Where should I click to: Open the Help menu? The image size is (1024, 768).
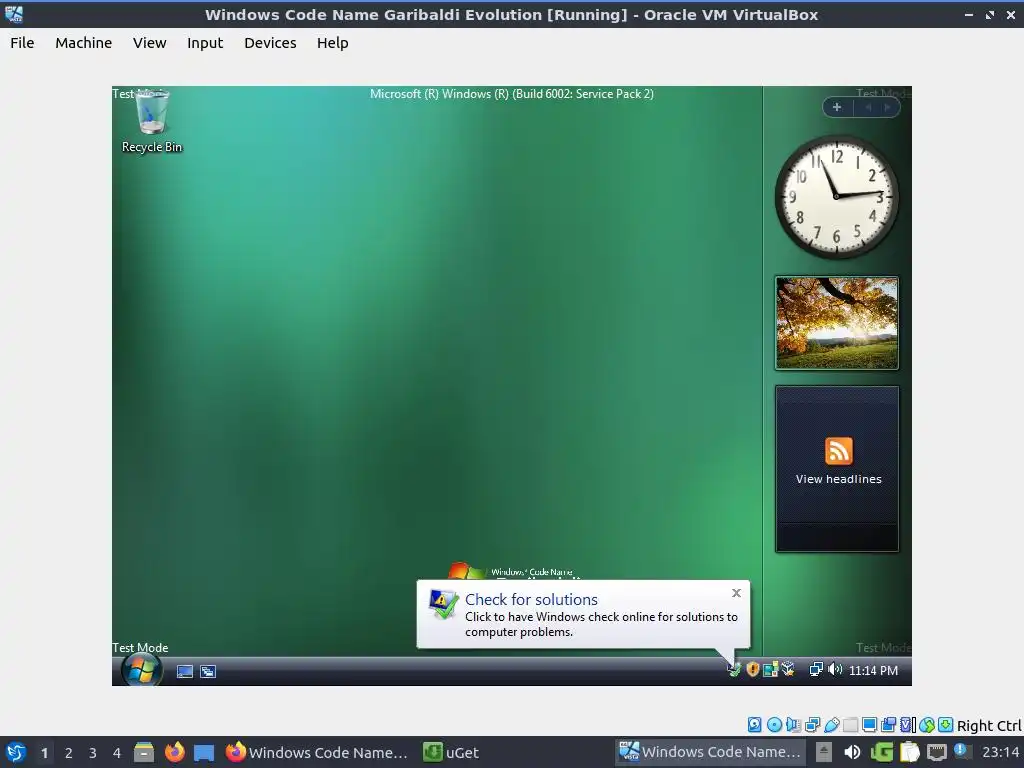click(x=332, y=43)
